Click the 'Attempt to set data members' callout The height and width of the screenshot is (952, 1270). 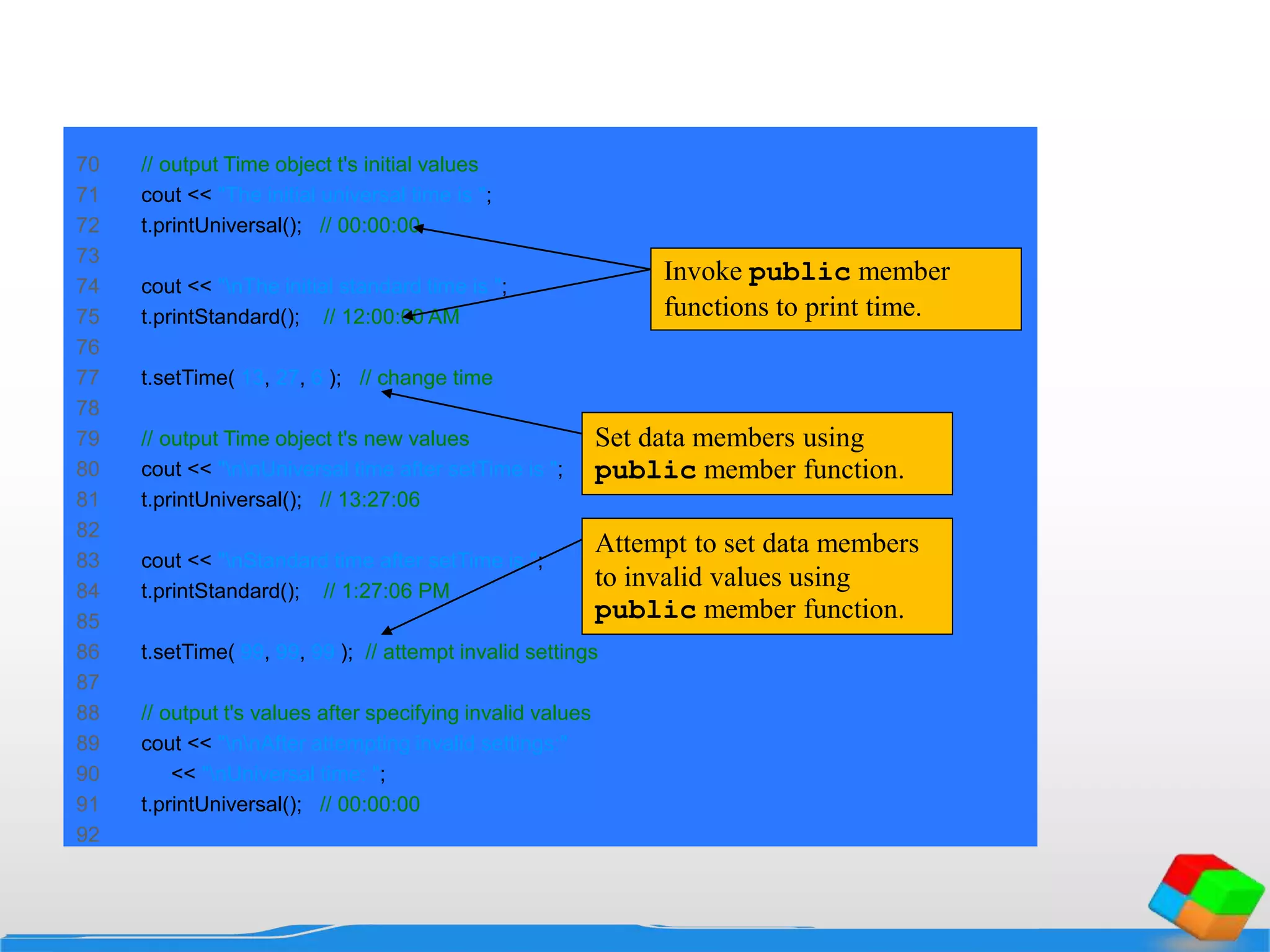pyautogui.click(x=766, y=576)
